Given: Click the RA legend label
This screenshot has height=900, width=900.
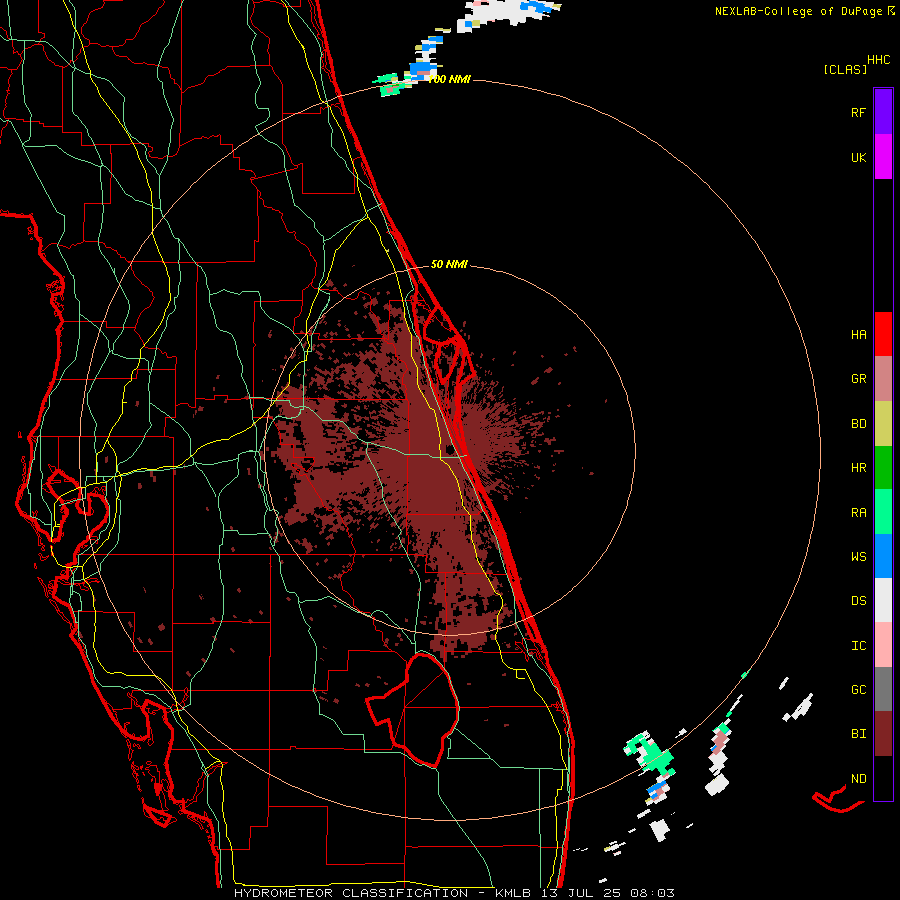Looking at the screenshot, I should (858, 513).
